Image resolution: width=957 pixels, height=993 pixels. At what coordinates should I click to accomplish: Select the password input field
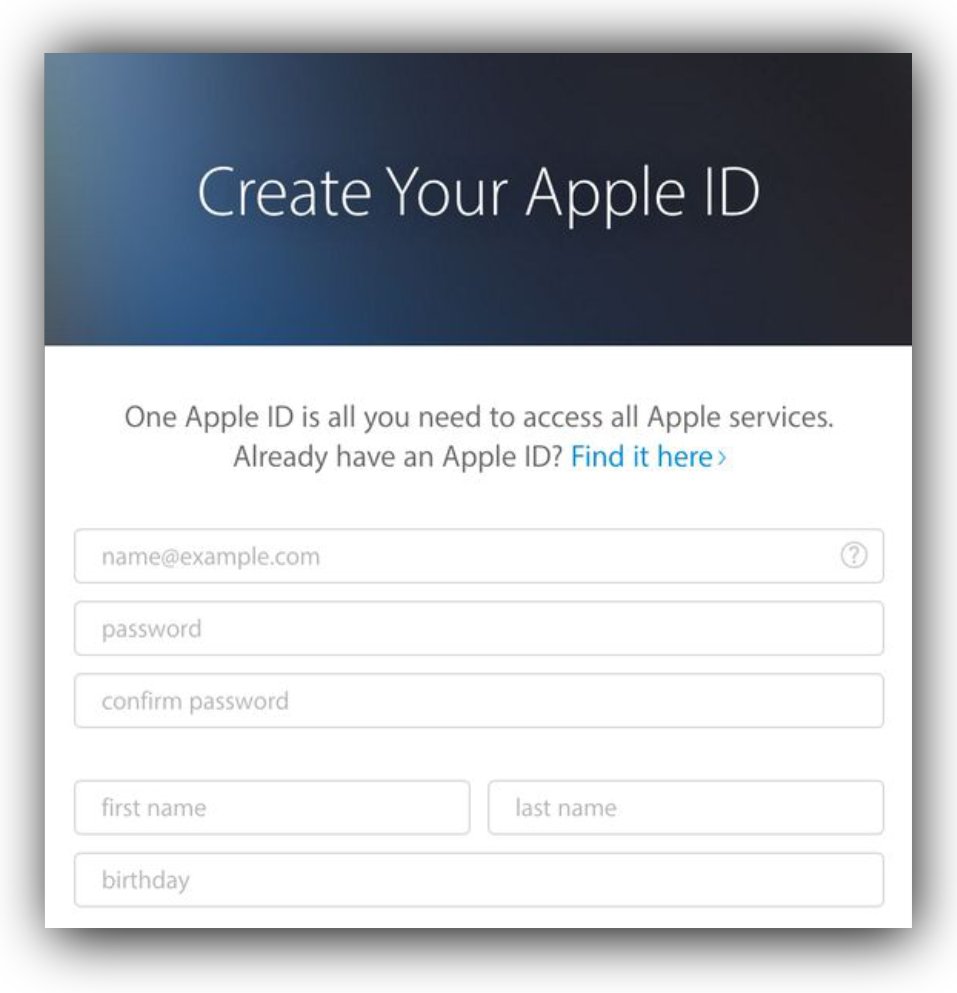coord(479,628)
